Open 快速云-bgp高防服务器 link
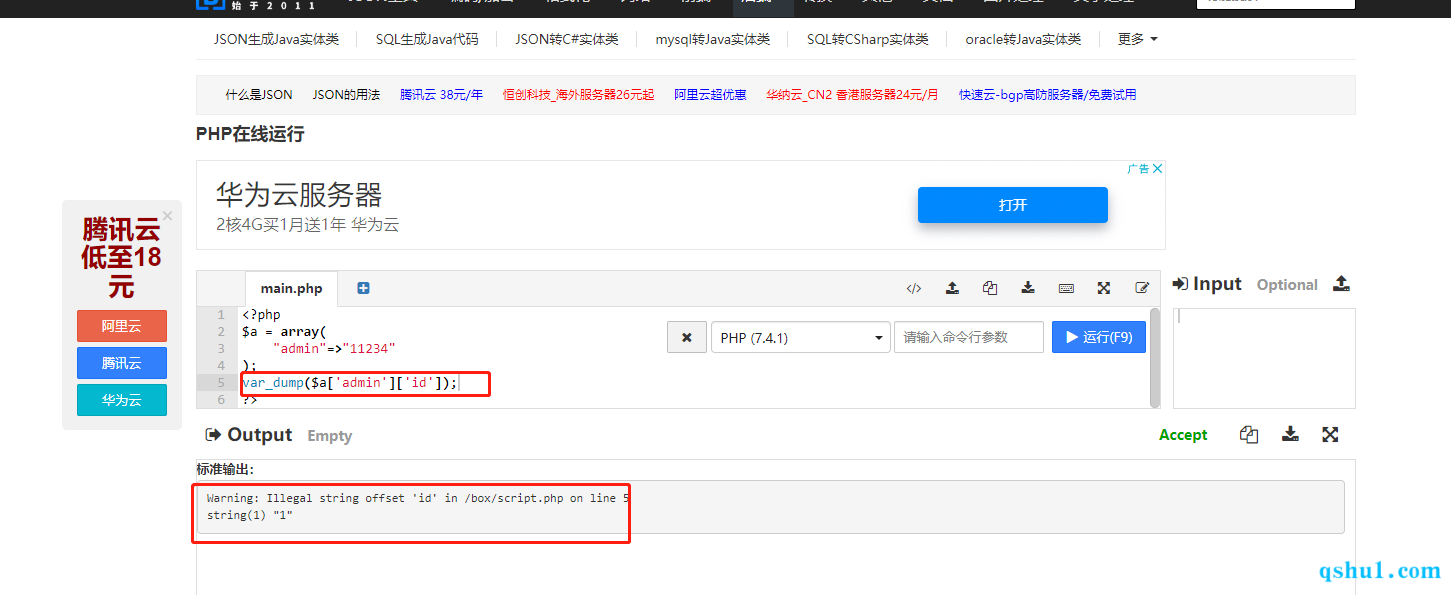Viewport: 1451px width, 595px height. (1047, 95)
